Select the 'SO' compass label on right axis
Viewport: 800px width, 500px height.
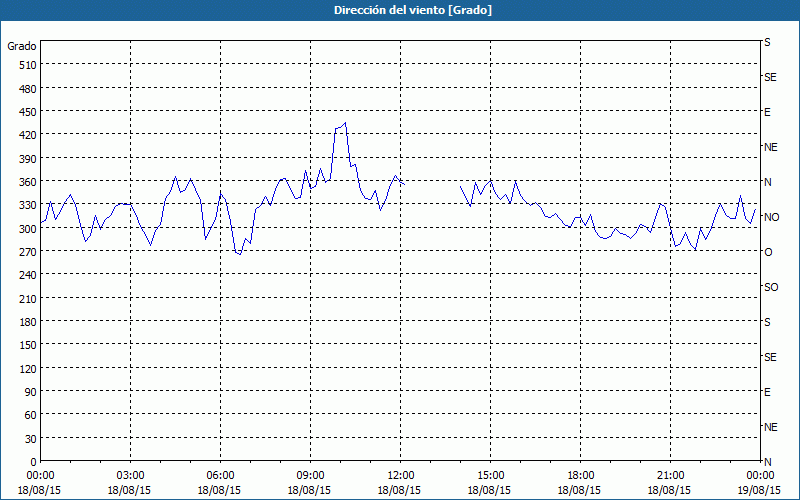click(771, 287)
